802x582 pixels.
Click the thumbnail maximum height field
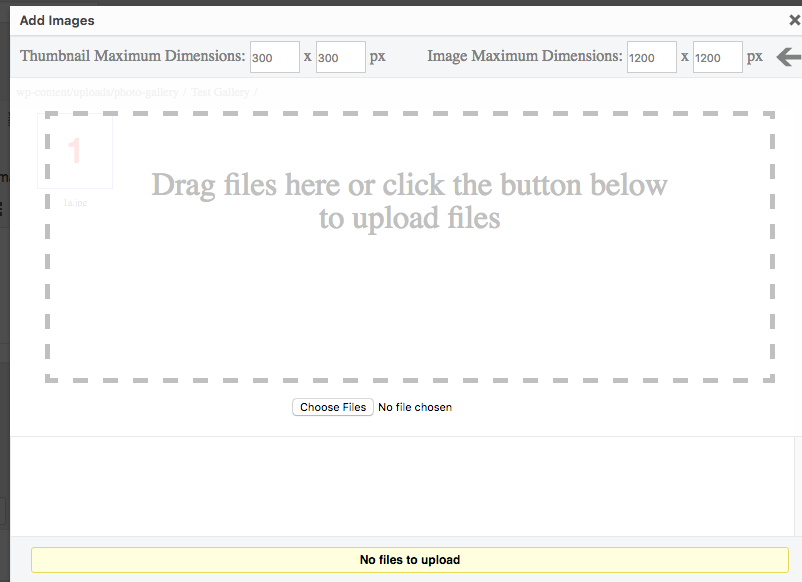[340, 57]
